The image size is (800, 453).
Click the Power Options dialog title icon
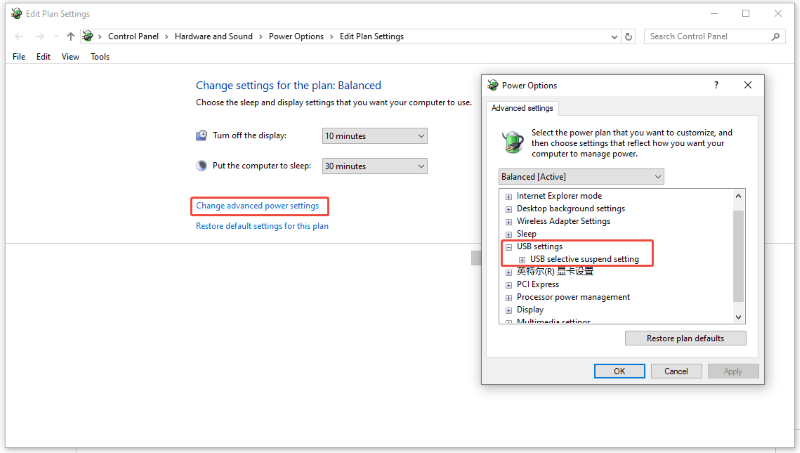click(493, 85)
